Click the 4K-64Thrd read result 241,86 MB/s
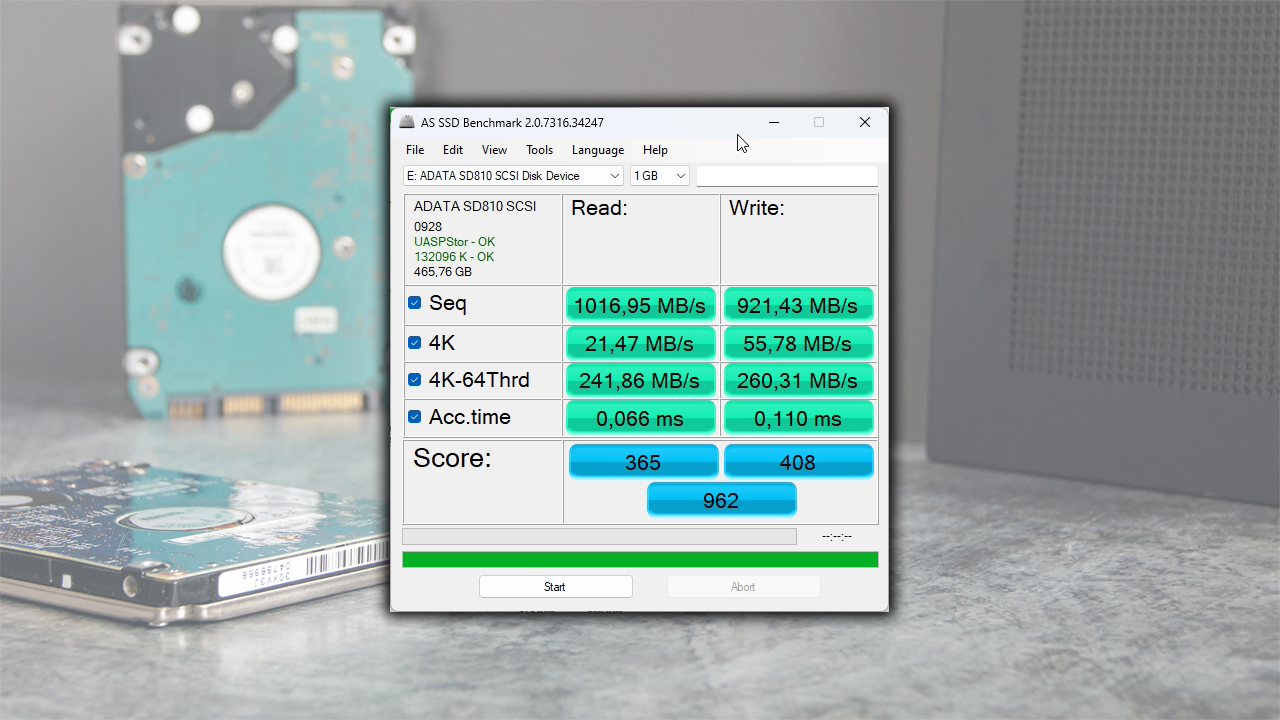Image resolution: width=1280 pixels, height=720 pixels. pos(641,380)
